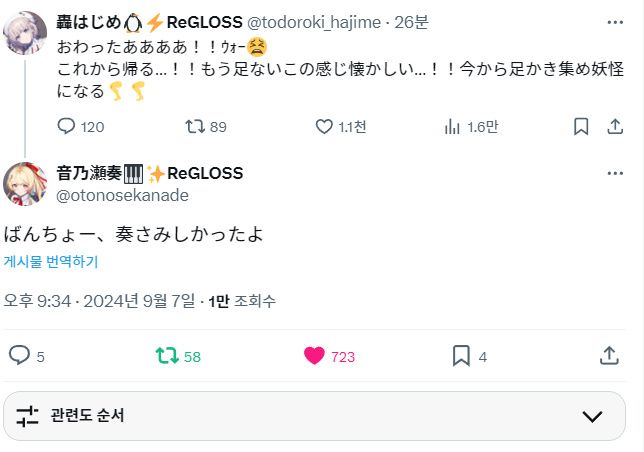This screenshot has height=452, width=644.
Task: Open more options for todoroki_hajime's post
Action: [x=615, y=22]
